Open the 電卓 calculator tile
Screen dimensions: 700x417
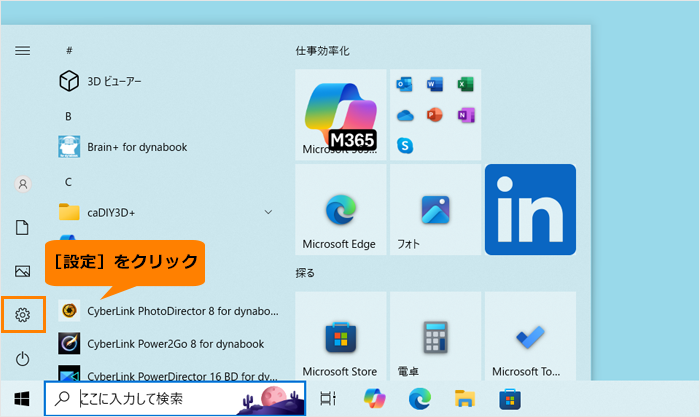(436, 336)
